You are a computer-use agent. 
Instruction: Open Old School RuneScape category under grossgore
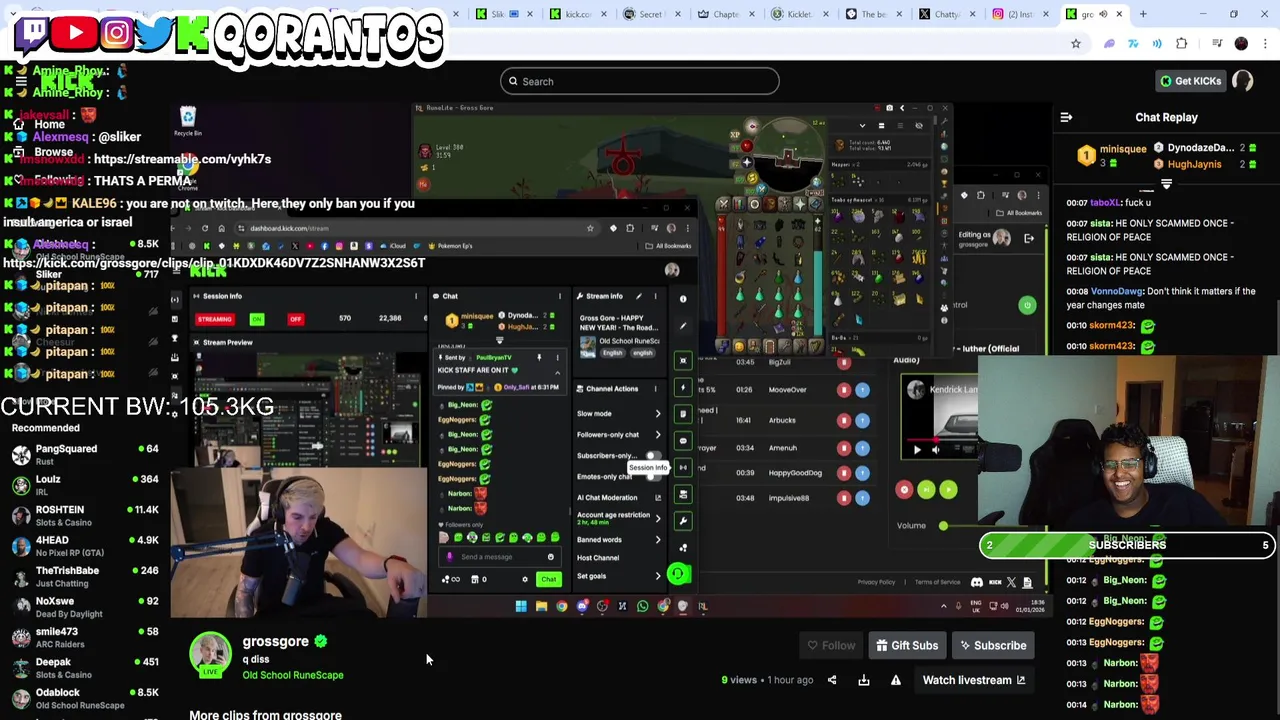click(292, 675)
